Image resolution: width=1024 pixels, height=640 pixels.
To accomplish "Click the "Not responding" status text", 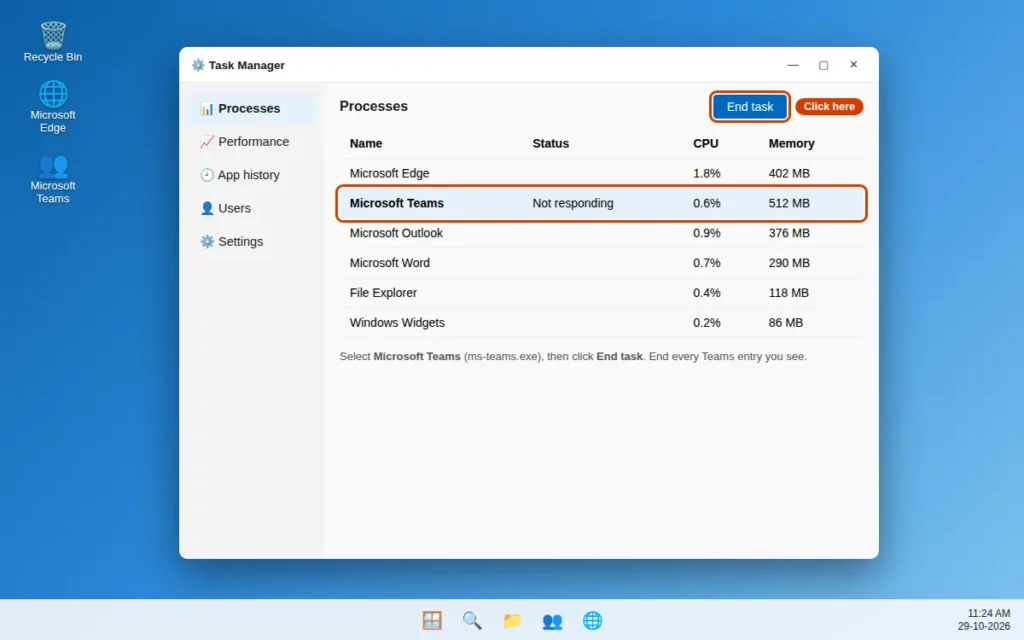I will tap(573, 203).
